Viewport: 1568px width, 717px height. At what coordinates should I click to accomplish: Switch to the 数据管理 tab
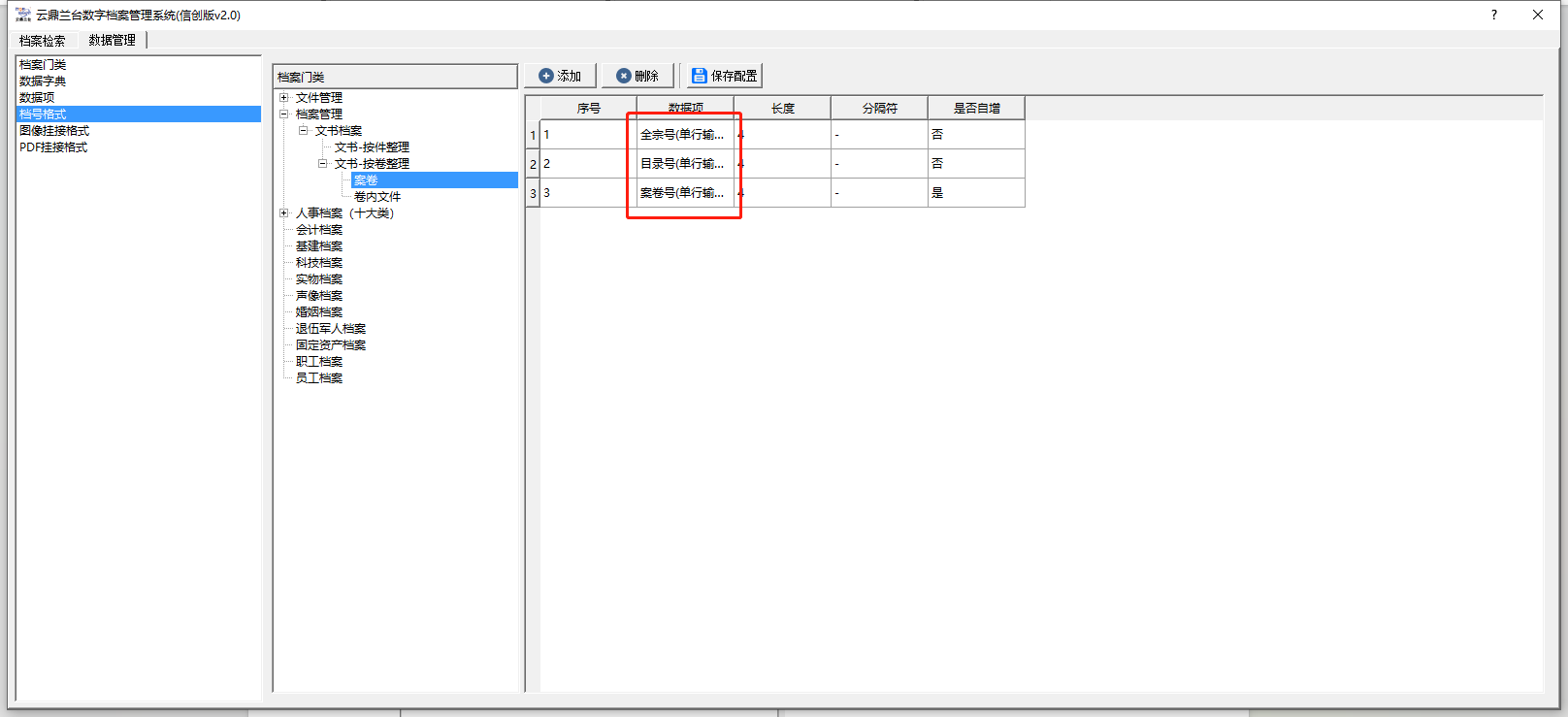coord(112,41)
